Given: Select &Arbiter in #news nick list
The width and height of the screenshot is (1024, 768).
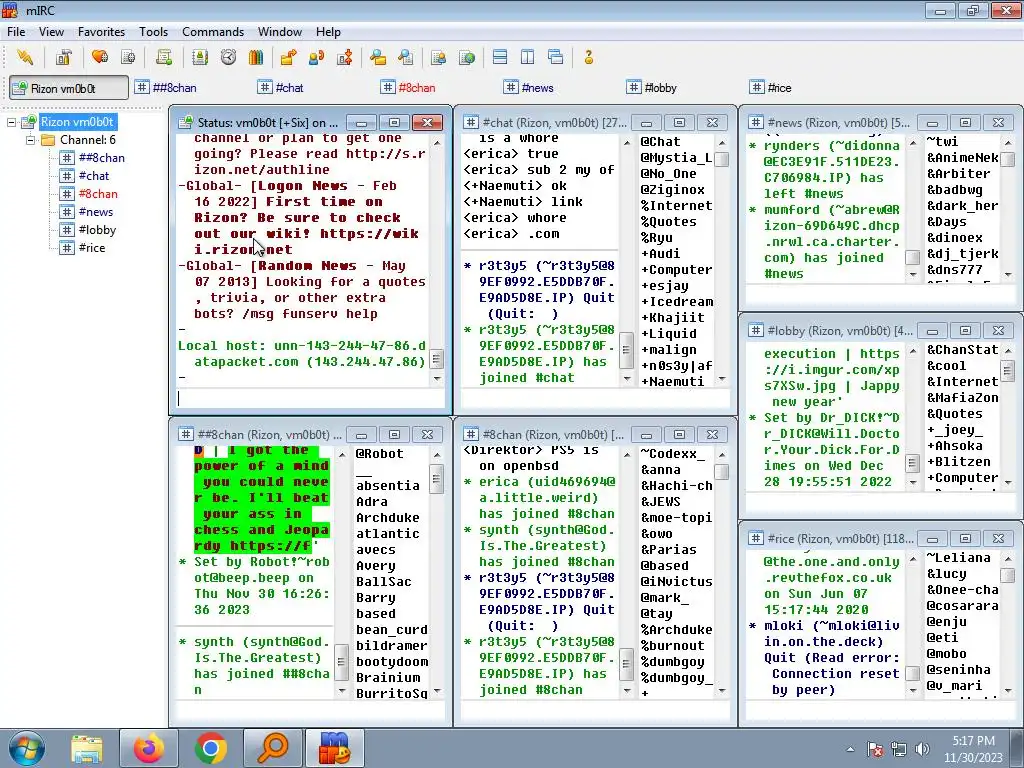Looking at the screenshot, I should coord(958,173).
